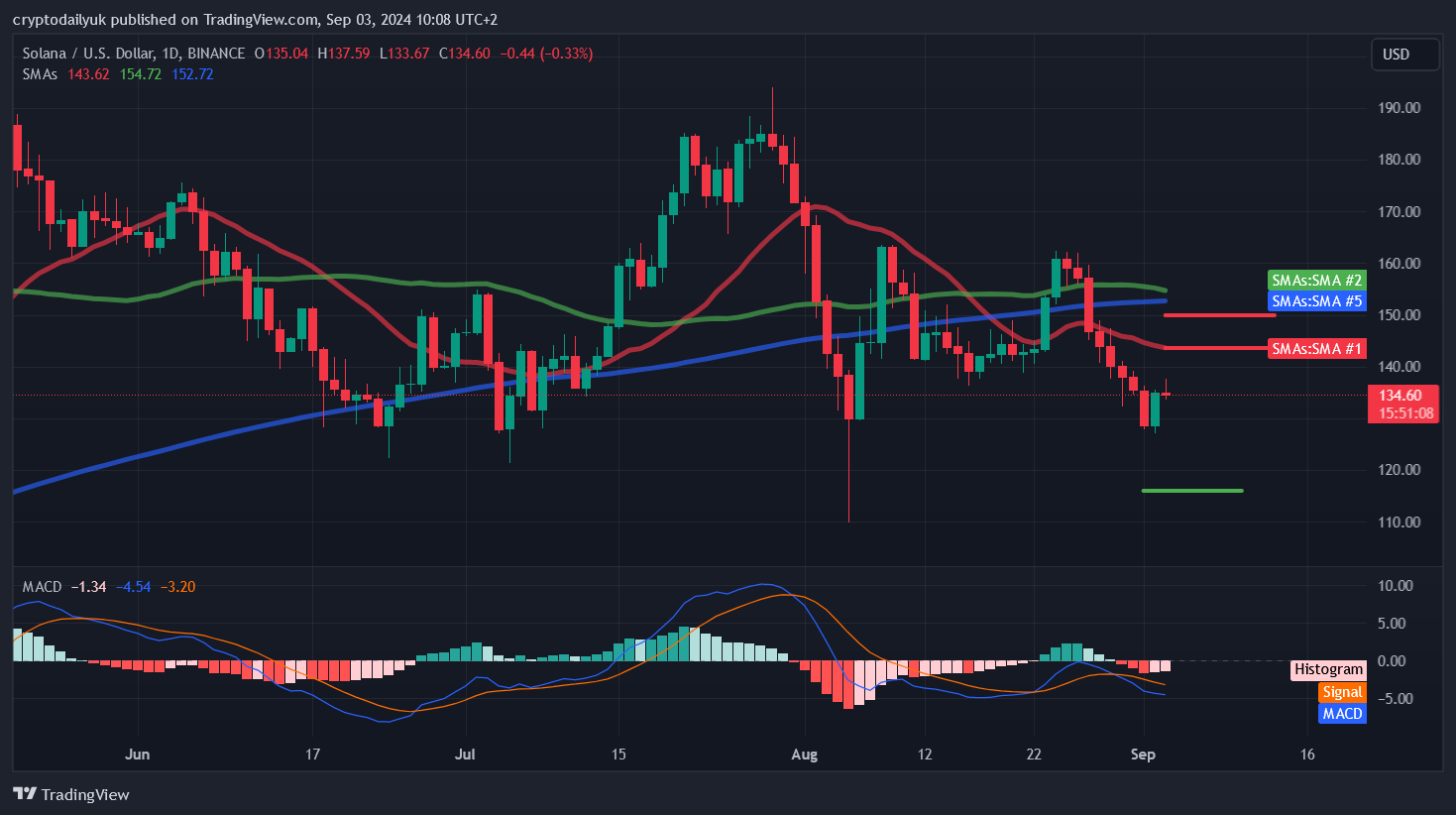Image resolution: width=1456 pixels, height=815 pixels.
Task: Click the current price label 134.60
Action: coord(1400,396)
